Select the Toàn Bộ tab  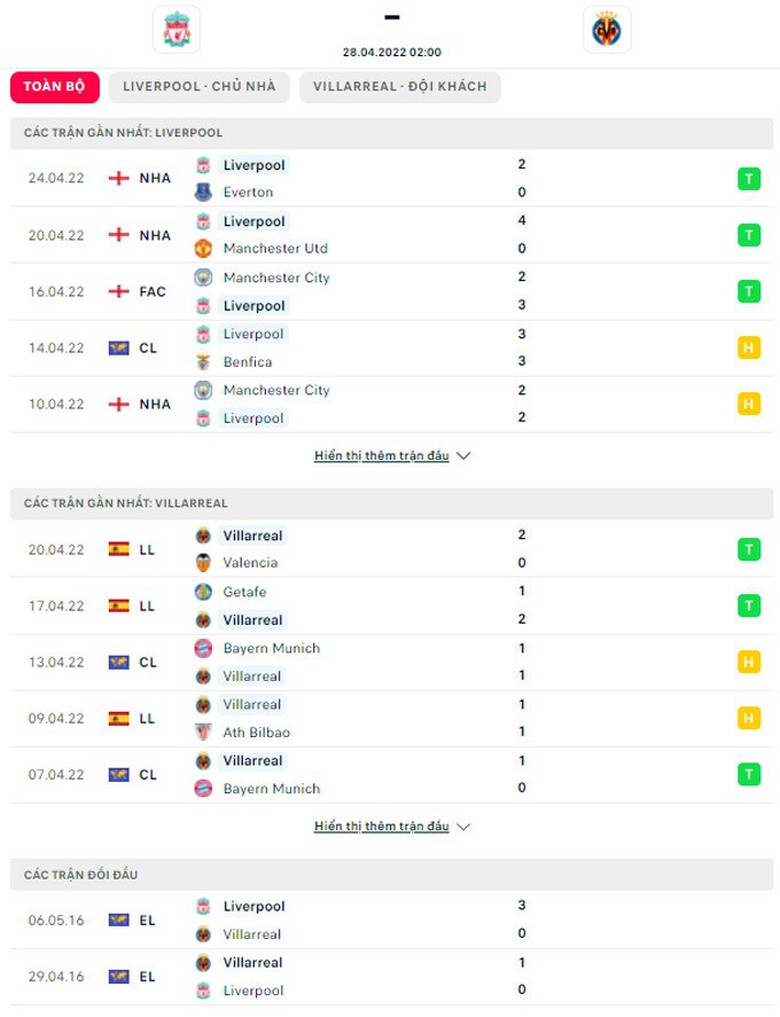55,86
